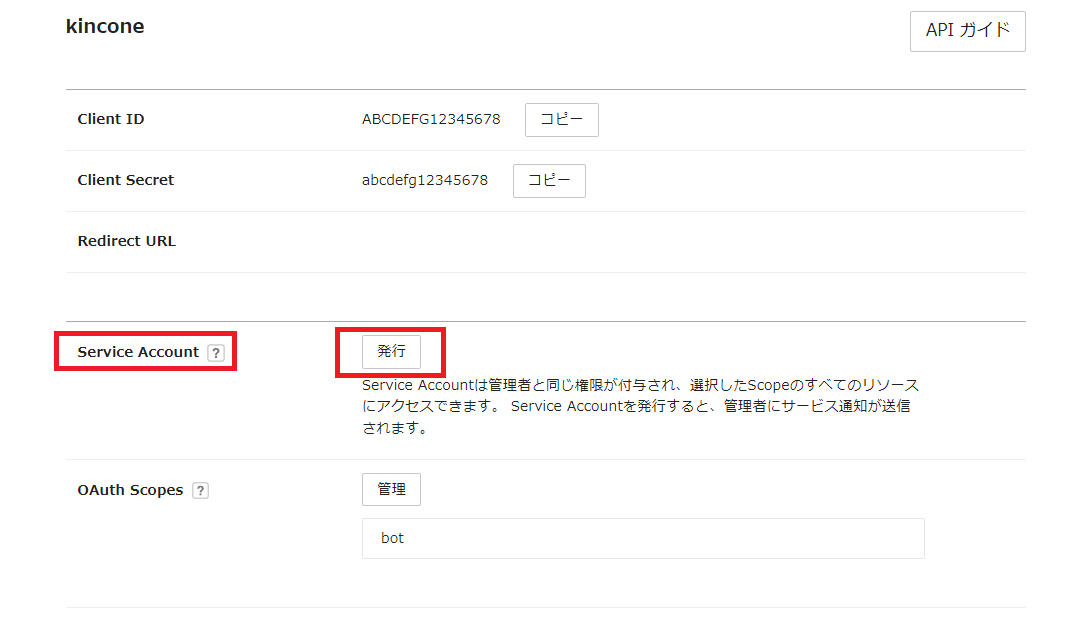This screenshot has width=1079, height=619.
Task: Click the Client Secret label
Action: pyautogui.click(x=126, y=180)
